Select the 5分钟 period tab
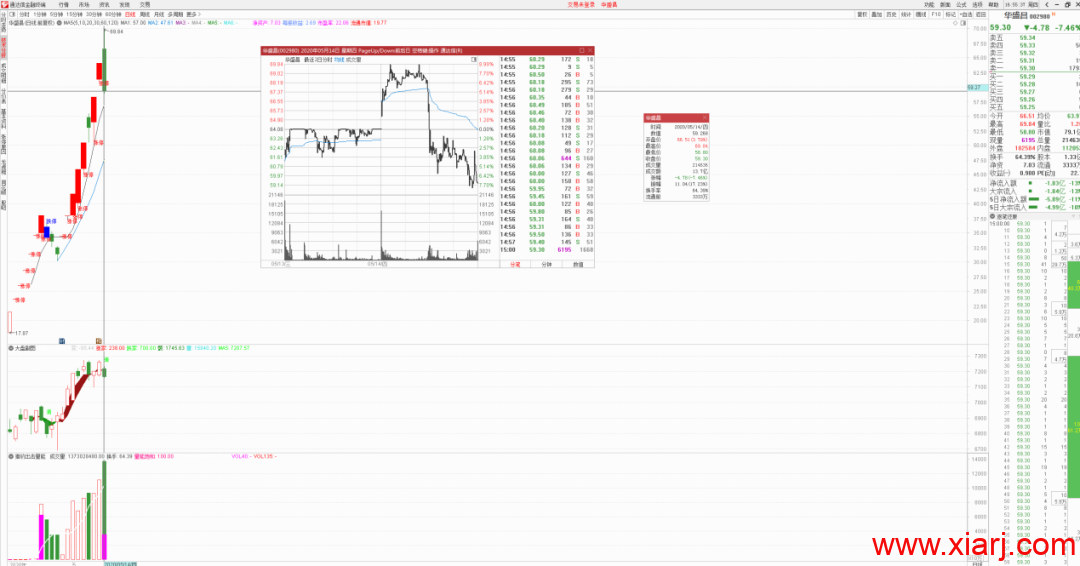 tap(56, 14)
